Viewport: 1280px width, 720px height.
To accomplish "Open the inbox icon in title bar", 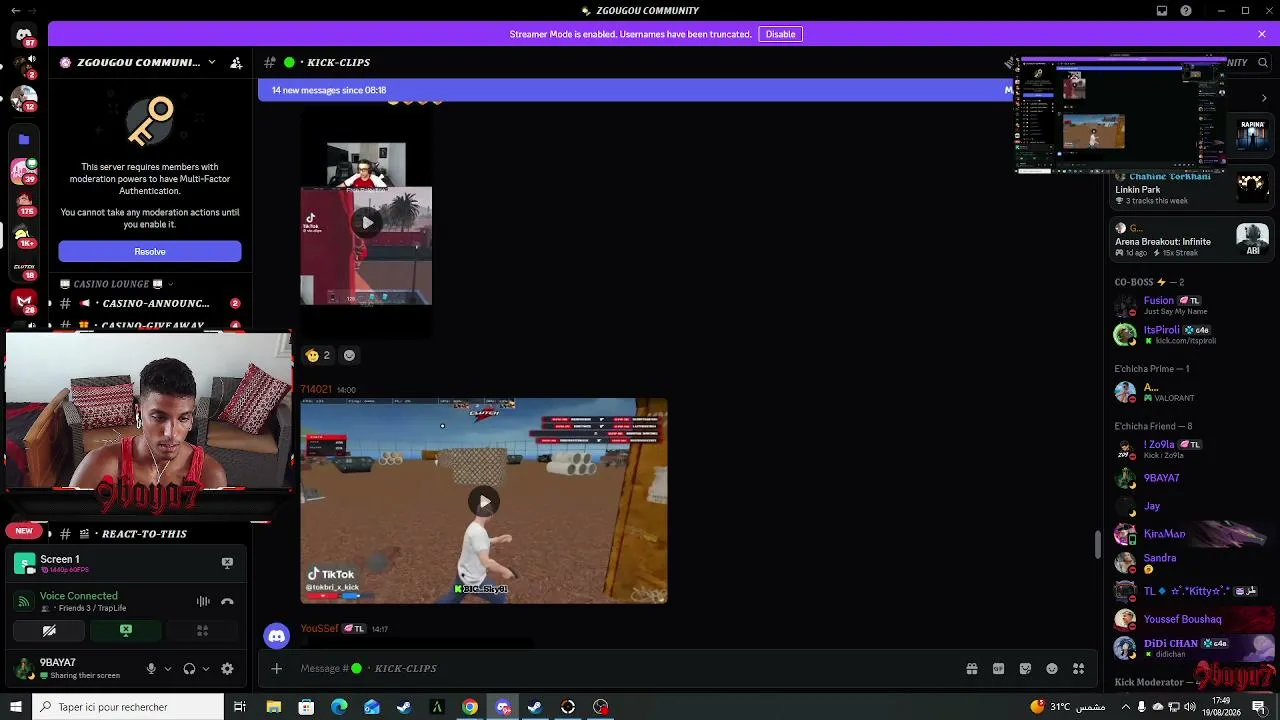I will point(1162,11).
